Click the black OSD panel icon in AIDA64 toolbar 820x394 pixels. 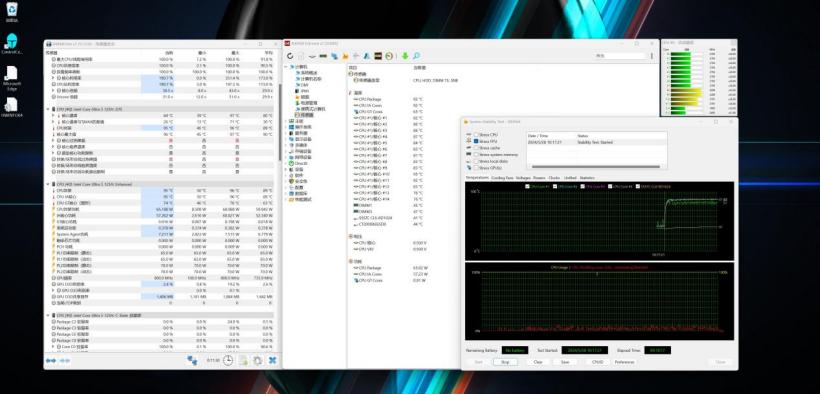click(378, 56)
